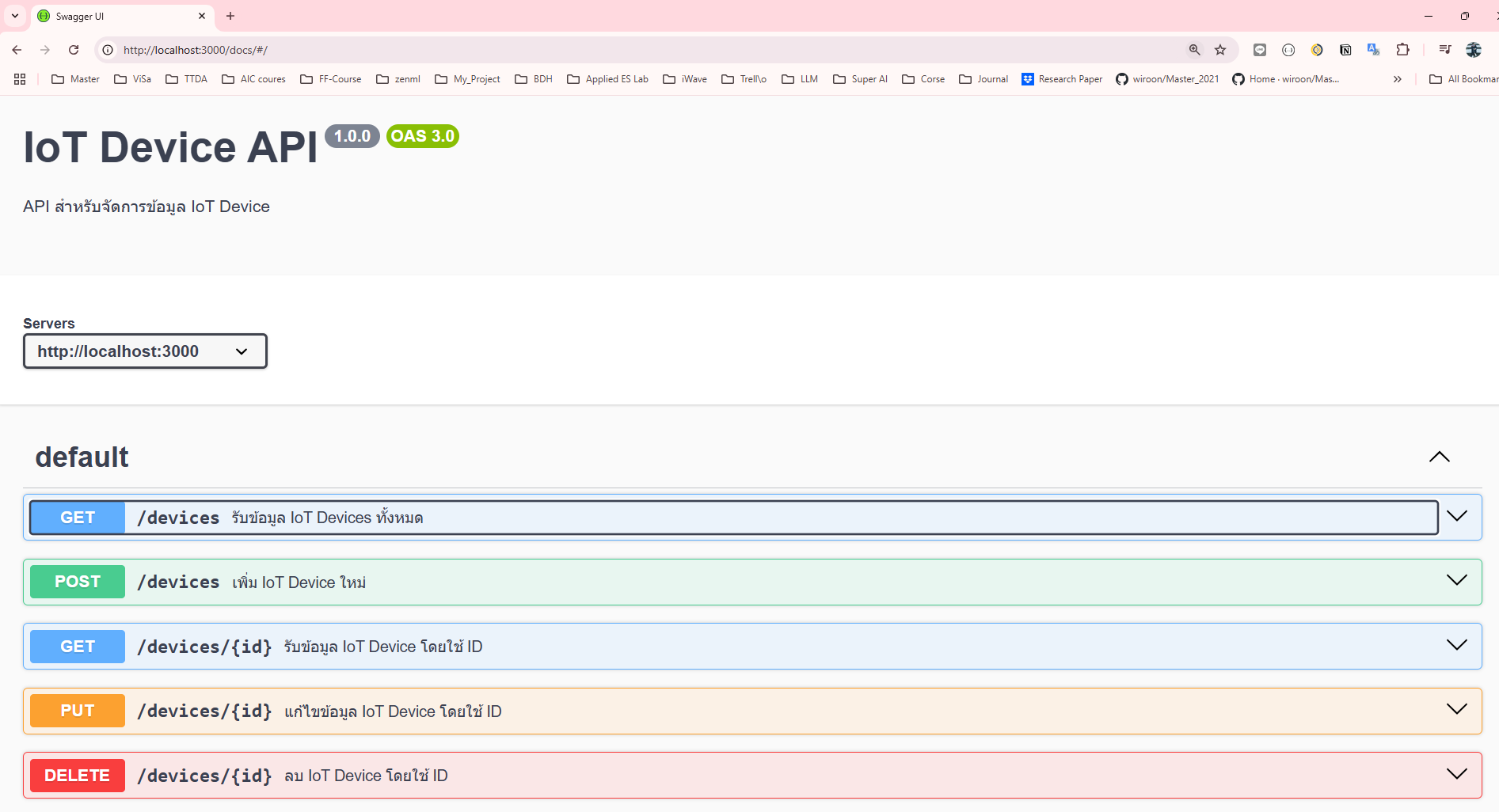
Task: Bookmark this page with the star icon
Action: pyautogui.click(x=1220, y=50)
